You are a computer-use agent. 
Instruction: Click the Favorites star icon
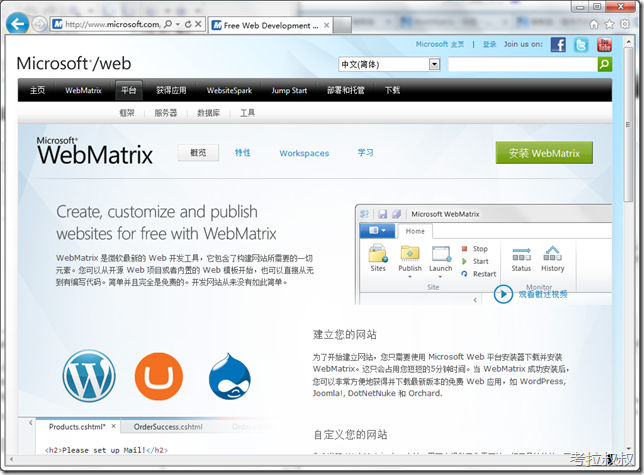[x=610, y=24]
